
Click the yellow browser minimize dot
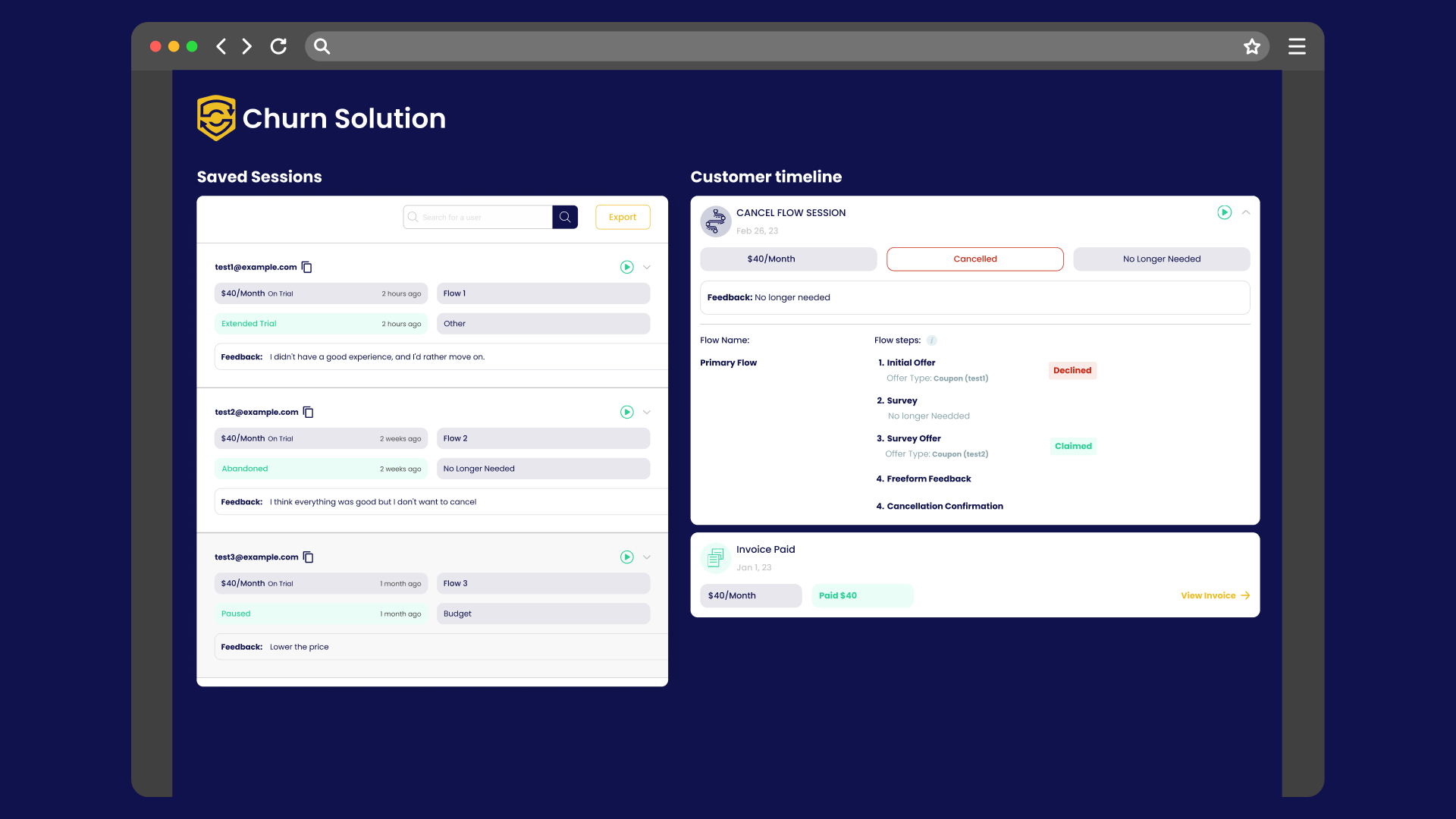coord(174,46)
